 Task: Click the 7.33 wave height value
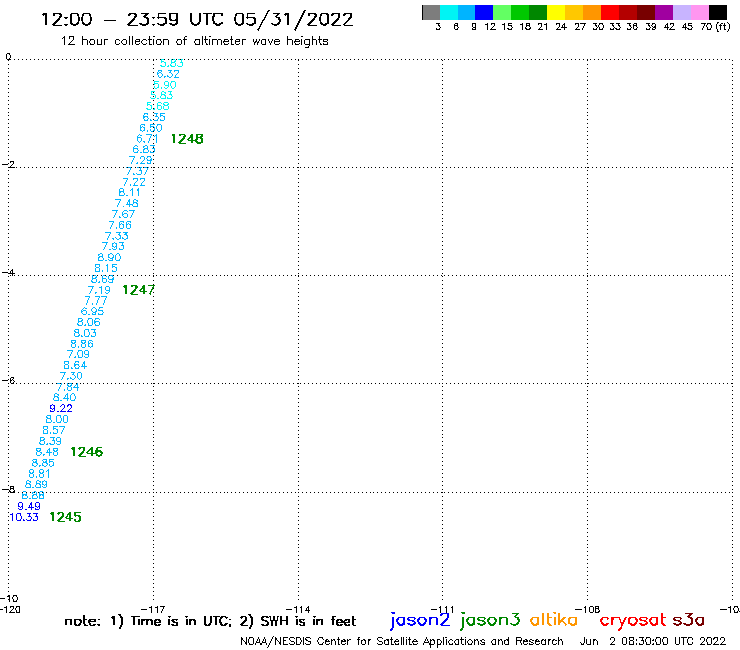point(116,236)
